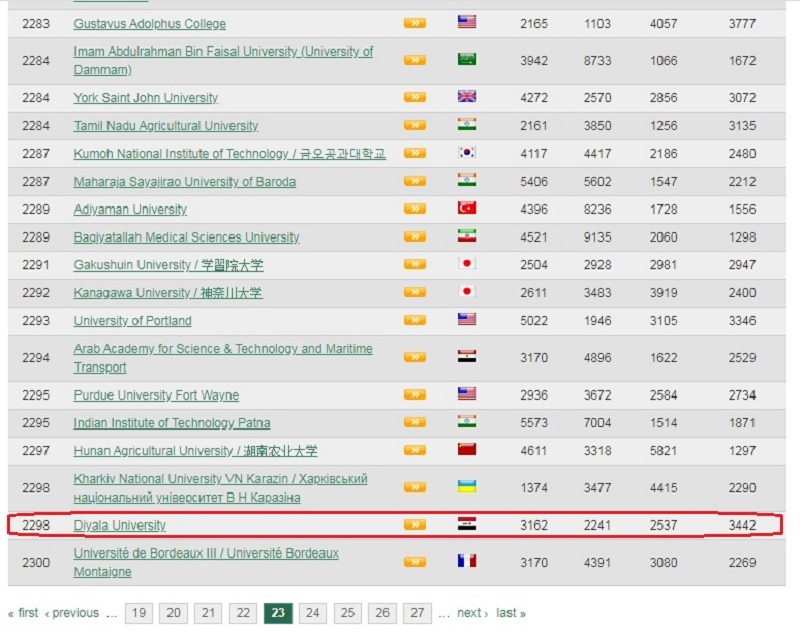Open details arrow for Adiyaman University

point(415,209)
